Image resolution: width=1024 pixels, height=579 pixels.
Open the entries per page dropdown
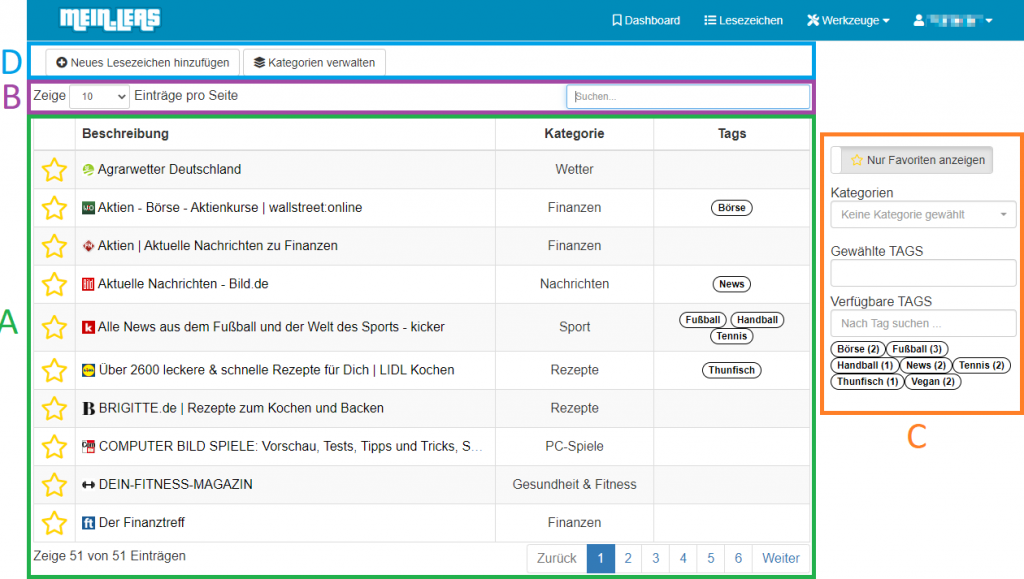(100, 96)
